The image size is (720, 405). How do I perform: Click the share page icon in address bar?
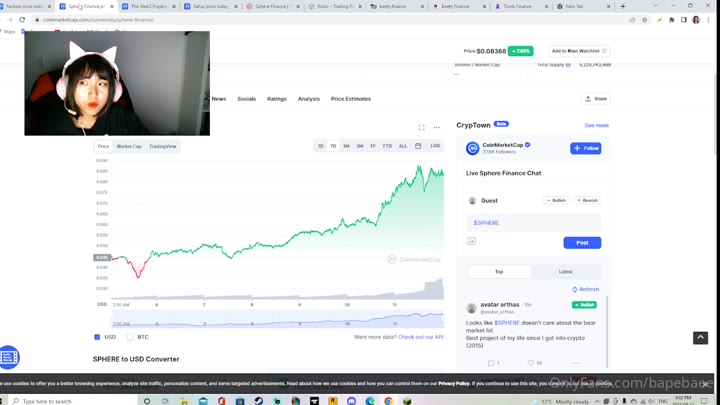(x=632, y=20)
